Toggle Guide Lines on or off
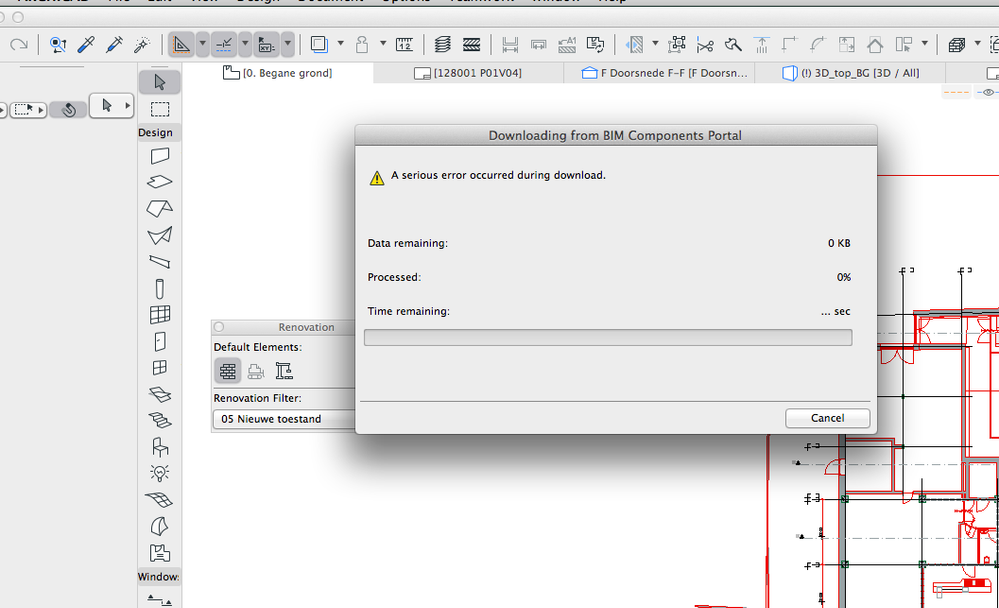 point(182,45)
